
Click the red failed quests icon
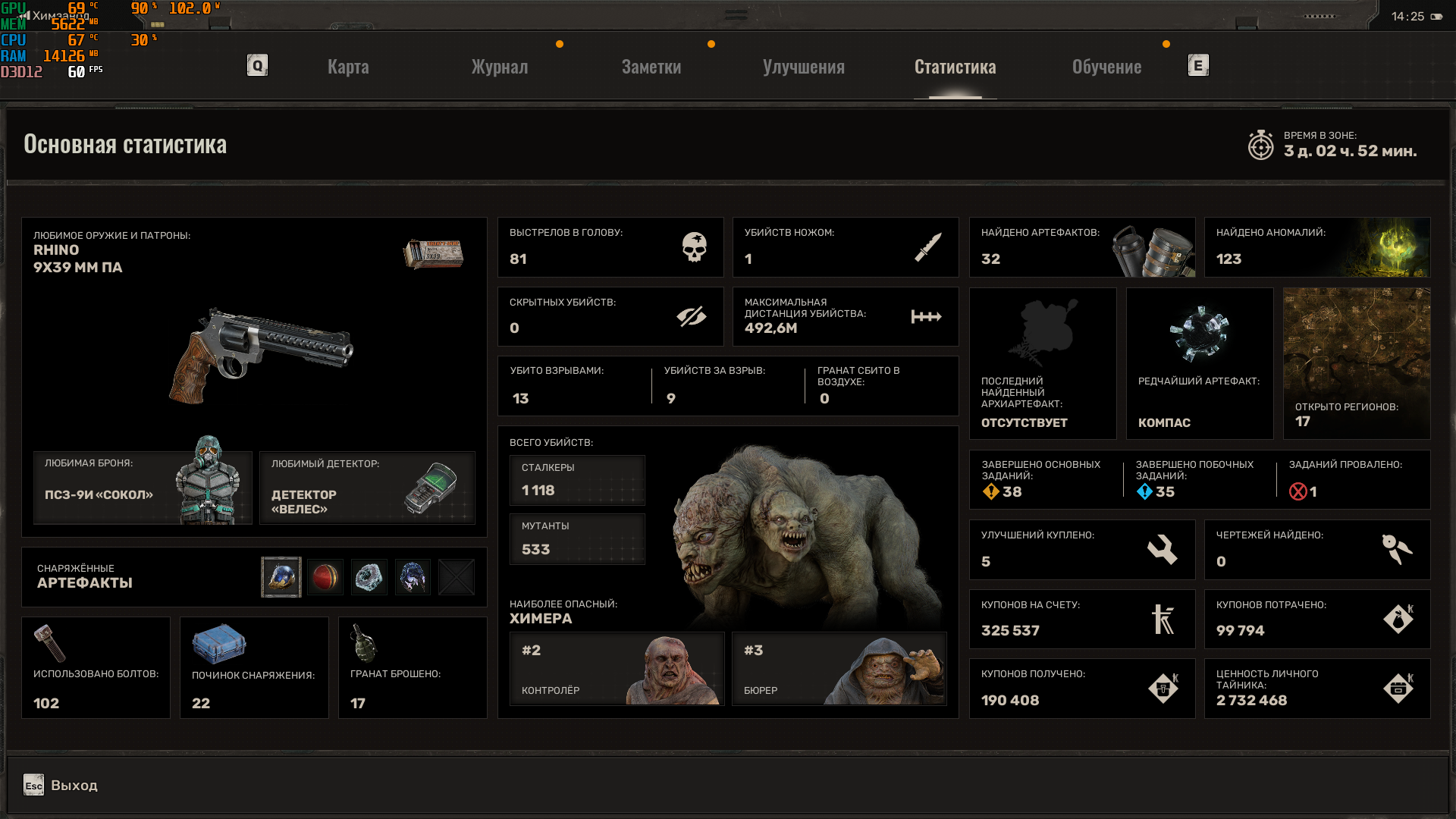coord(1298,491)
